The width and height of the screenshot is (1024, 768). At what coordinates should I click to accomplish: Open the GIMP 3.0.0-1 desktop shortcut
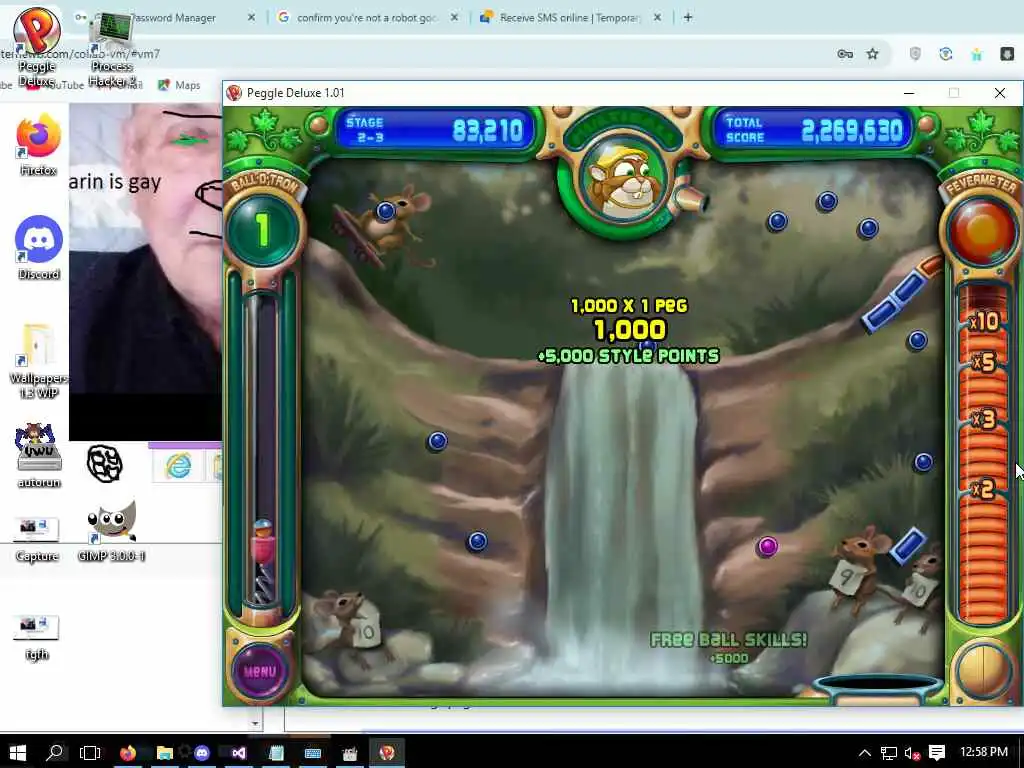(x=111, y=530)
